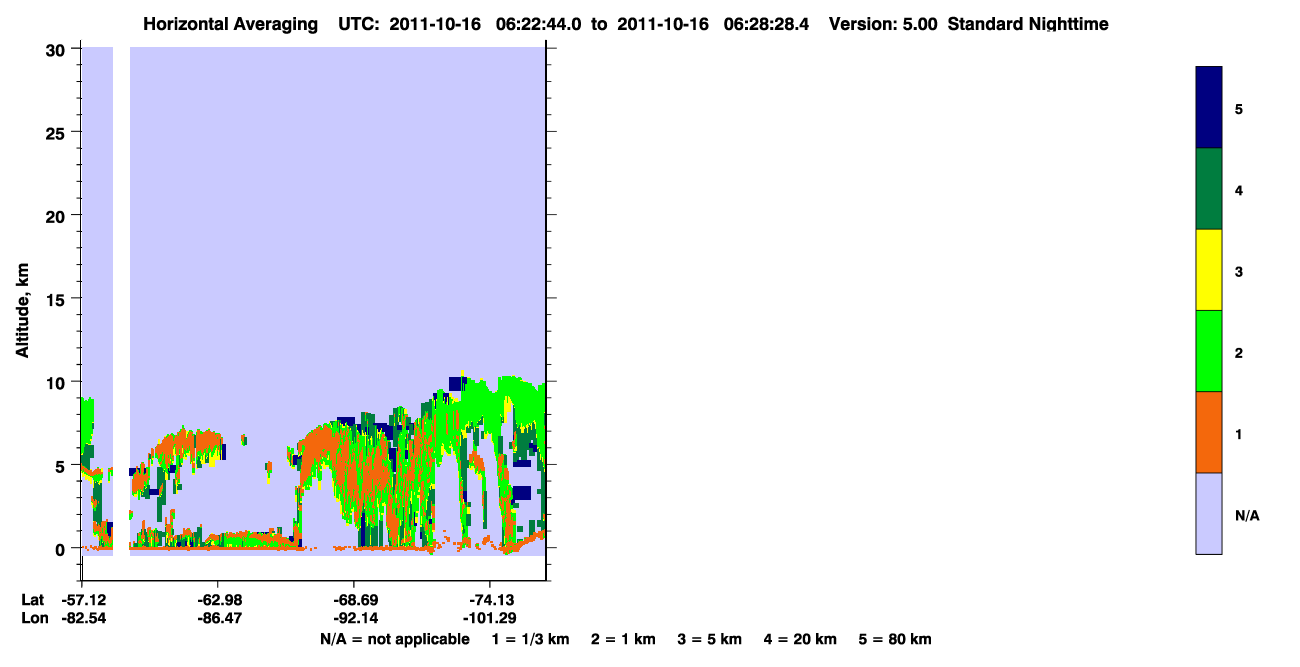Click the dark green legend swatch labeled 4

point(1209,189)
